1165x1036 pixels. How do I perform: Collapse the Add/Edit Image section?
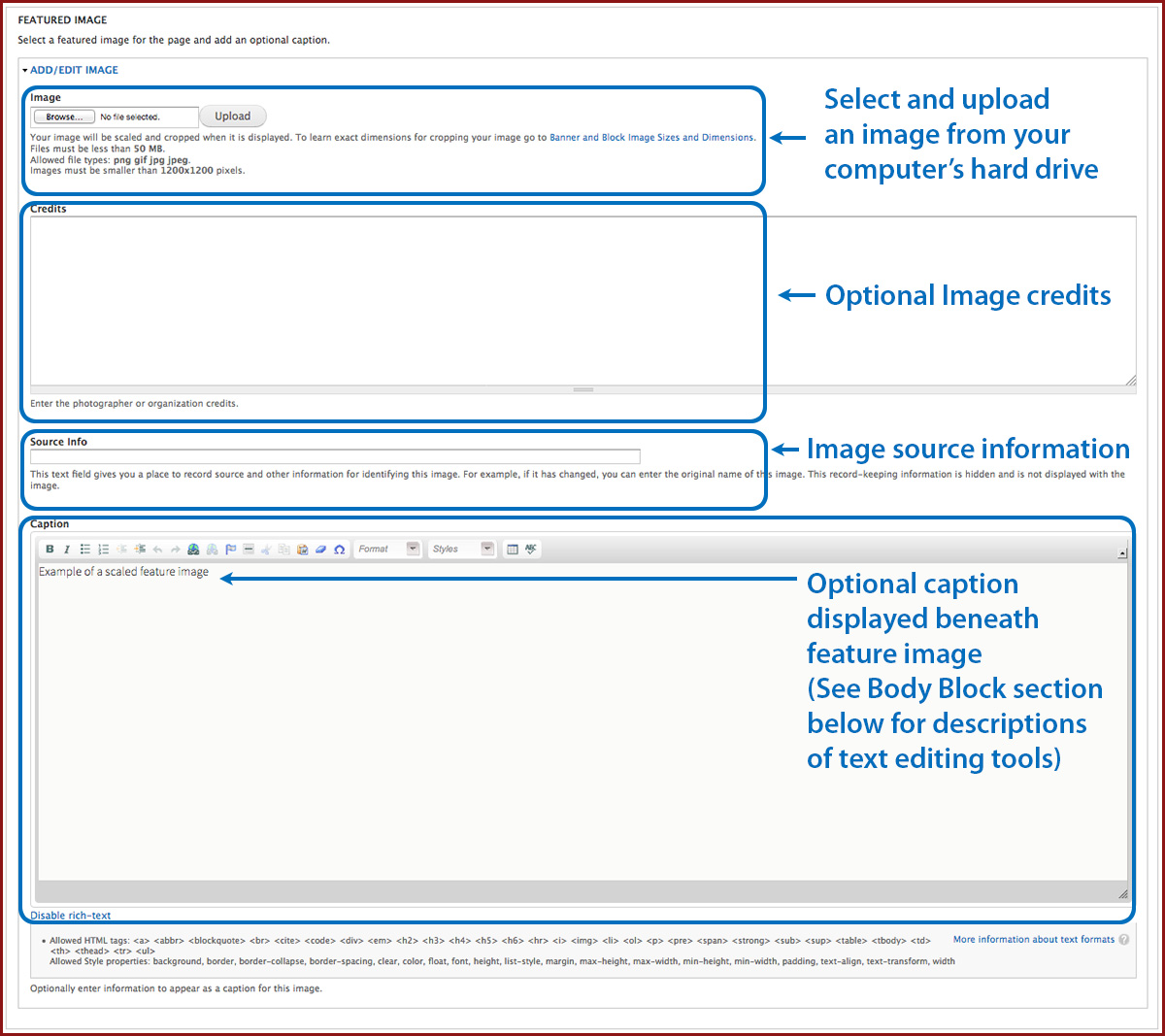click(74, 70)
